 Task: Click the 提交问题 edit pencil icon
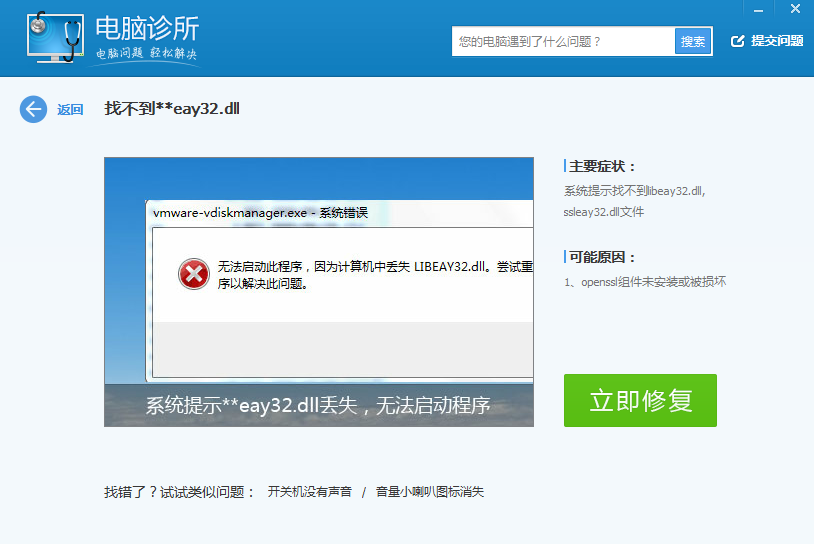[x=737, y=41]
